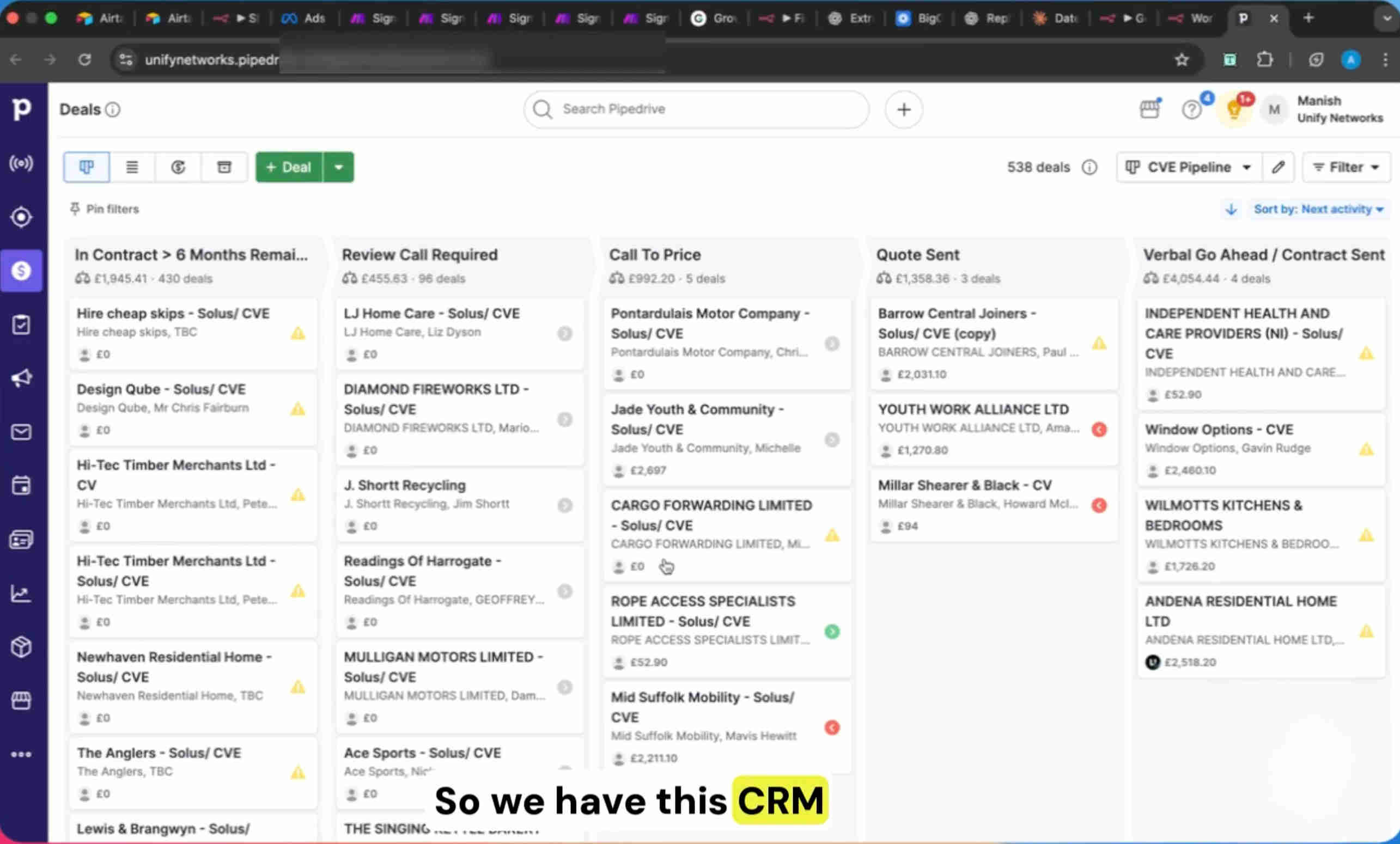Open Leads radar icon in sidebar
The width and height of the screenshot is (1400, 844).
(x=22, y=163)
